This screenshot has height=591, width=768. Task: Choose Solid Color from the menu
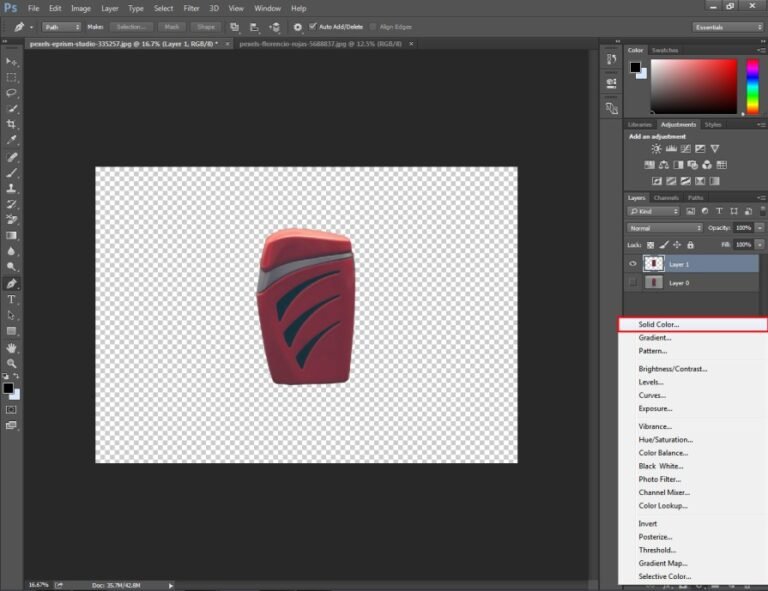click(692, 324)
